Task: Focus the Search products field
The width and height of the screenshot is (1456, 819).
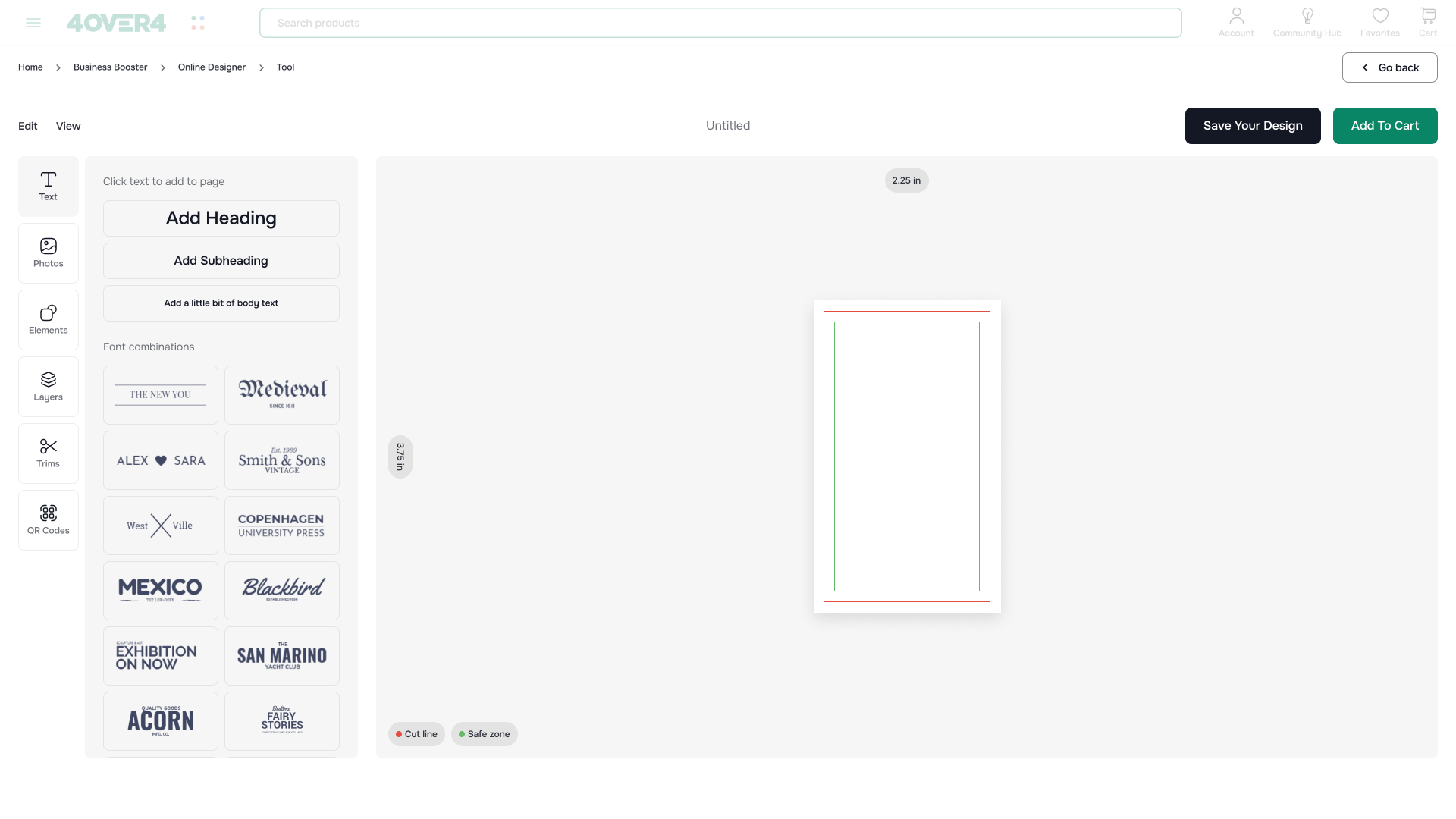Action: point(720,23)
